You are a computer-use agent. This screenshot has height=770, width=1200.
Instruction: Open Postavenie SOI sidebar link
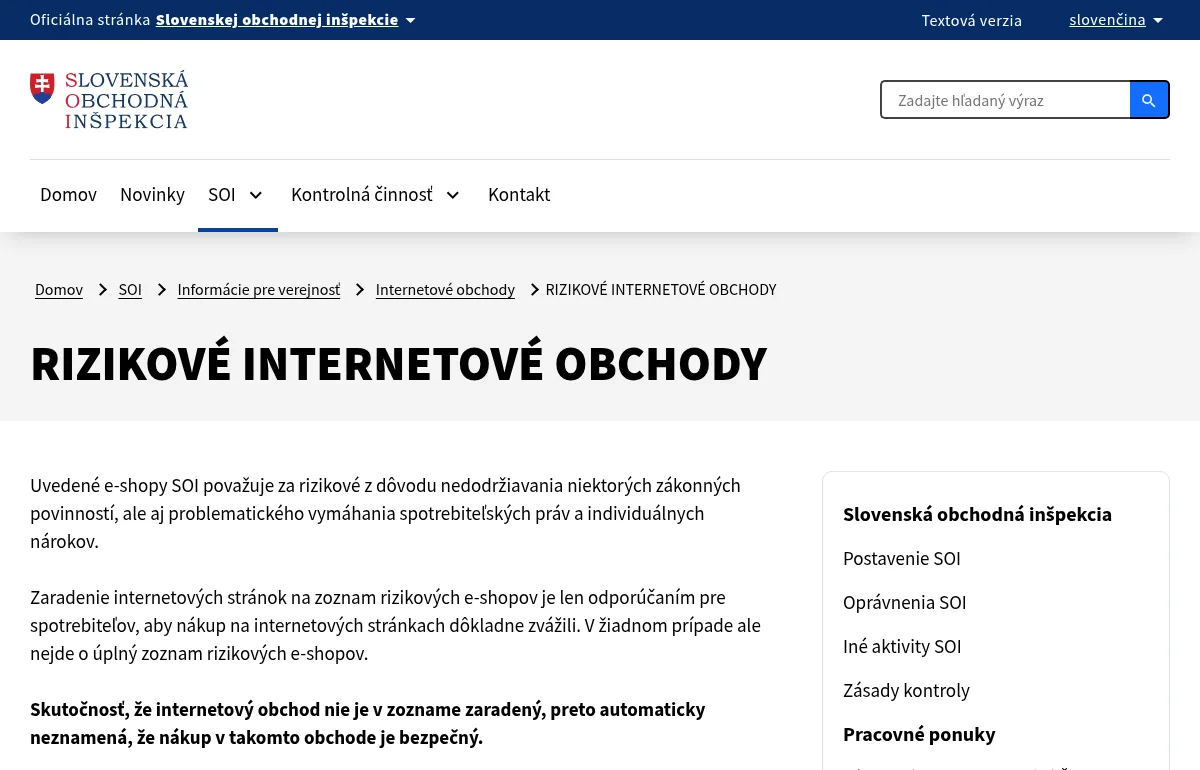pyautogui.click(x=902, y=559)
